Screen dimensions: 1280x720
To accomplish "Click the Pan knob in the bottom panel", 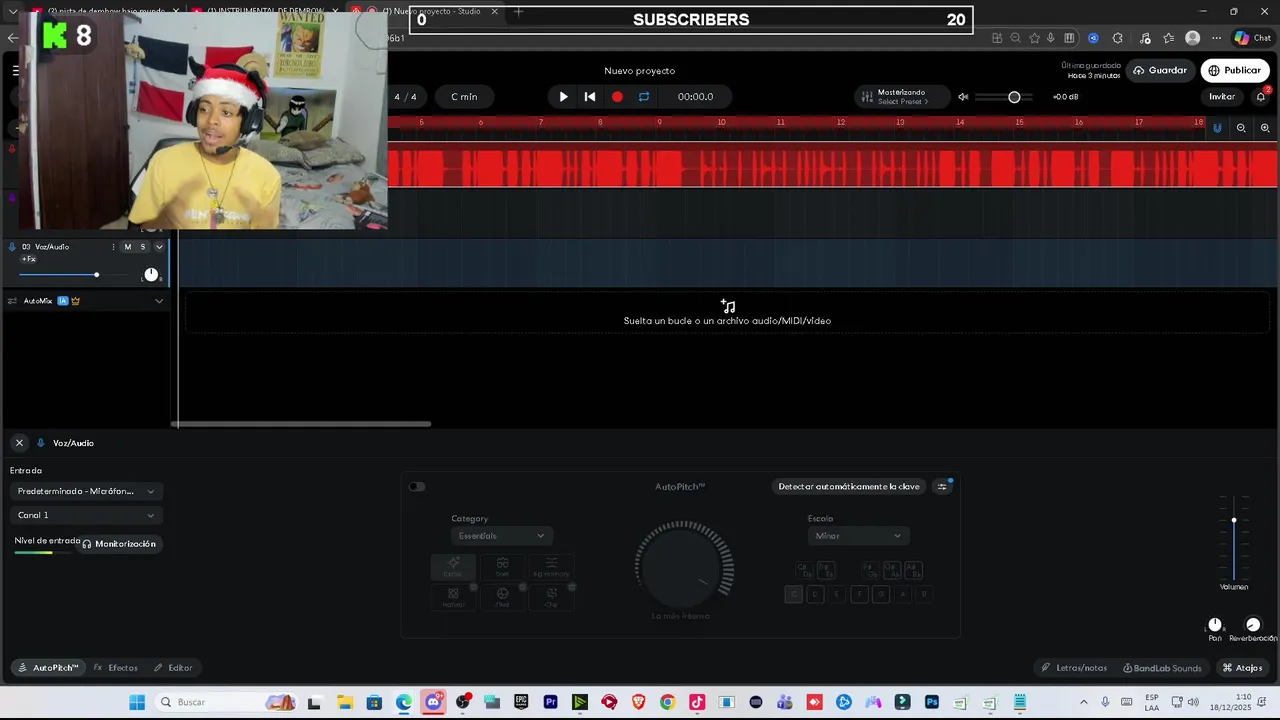I will 1215,625.
